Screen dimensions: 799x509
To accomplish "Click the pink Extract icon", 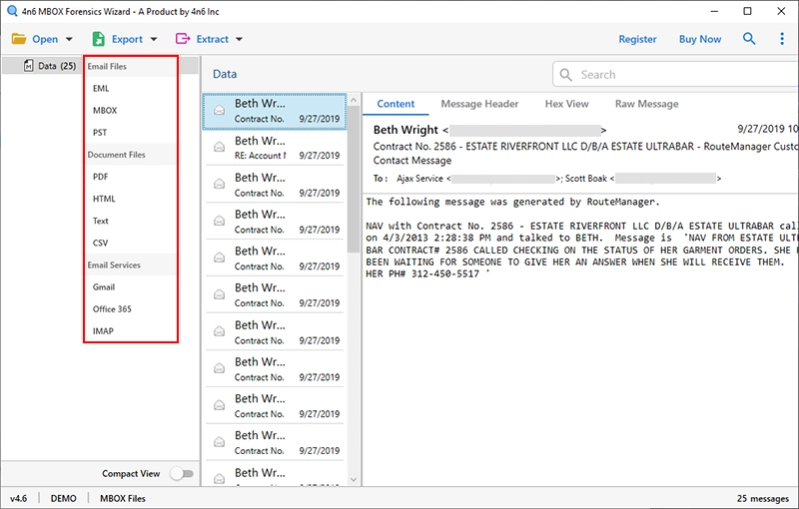I will (182, 39).
